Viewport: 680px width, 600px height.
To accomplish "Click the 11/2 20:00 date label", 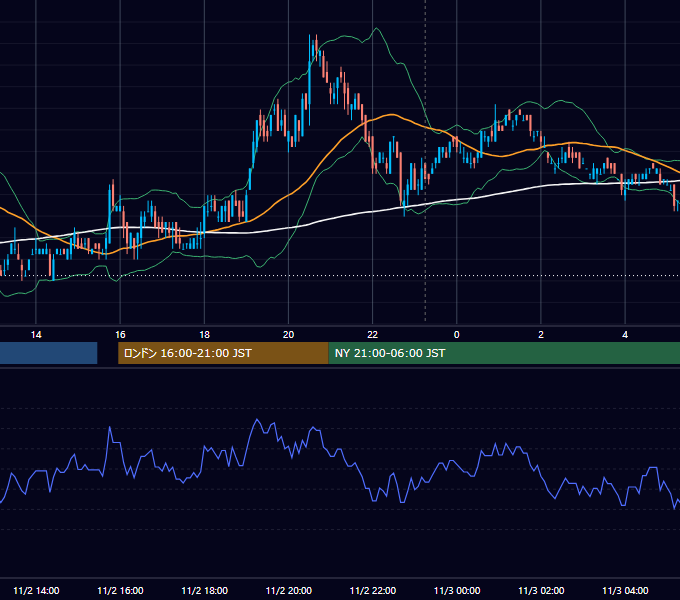I will pyautogui.click(x=288, y=590).
